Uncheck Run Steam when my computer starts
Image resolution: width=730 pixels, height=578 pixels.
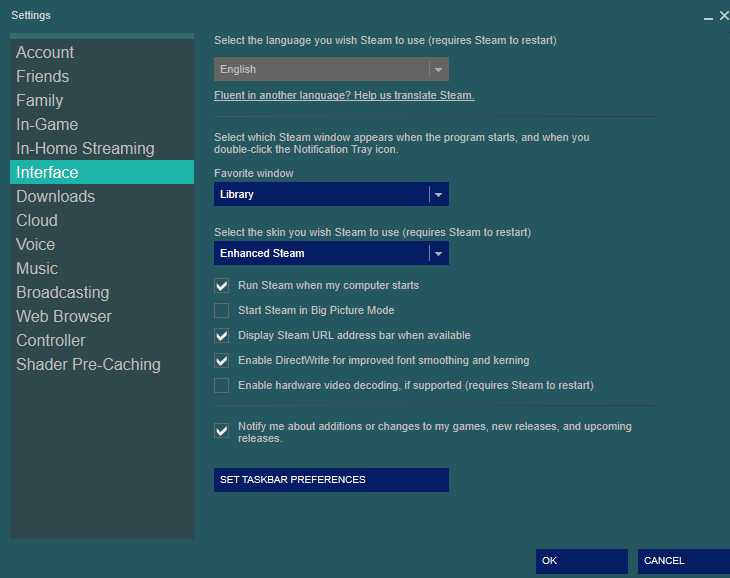(x=222, y=285)
